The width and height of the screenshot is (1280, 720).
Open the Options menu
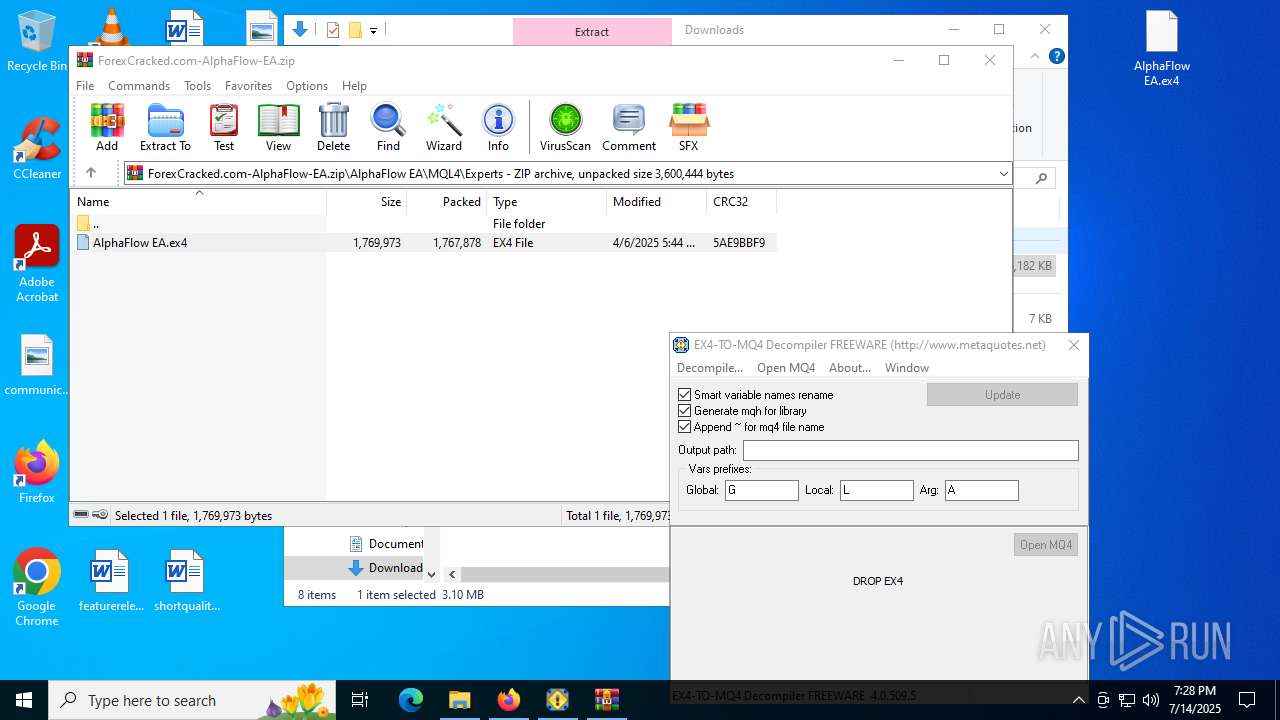point(307,86)
